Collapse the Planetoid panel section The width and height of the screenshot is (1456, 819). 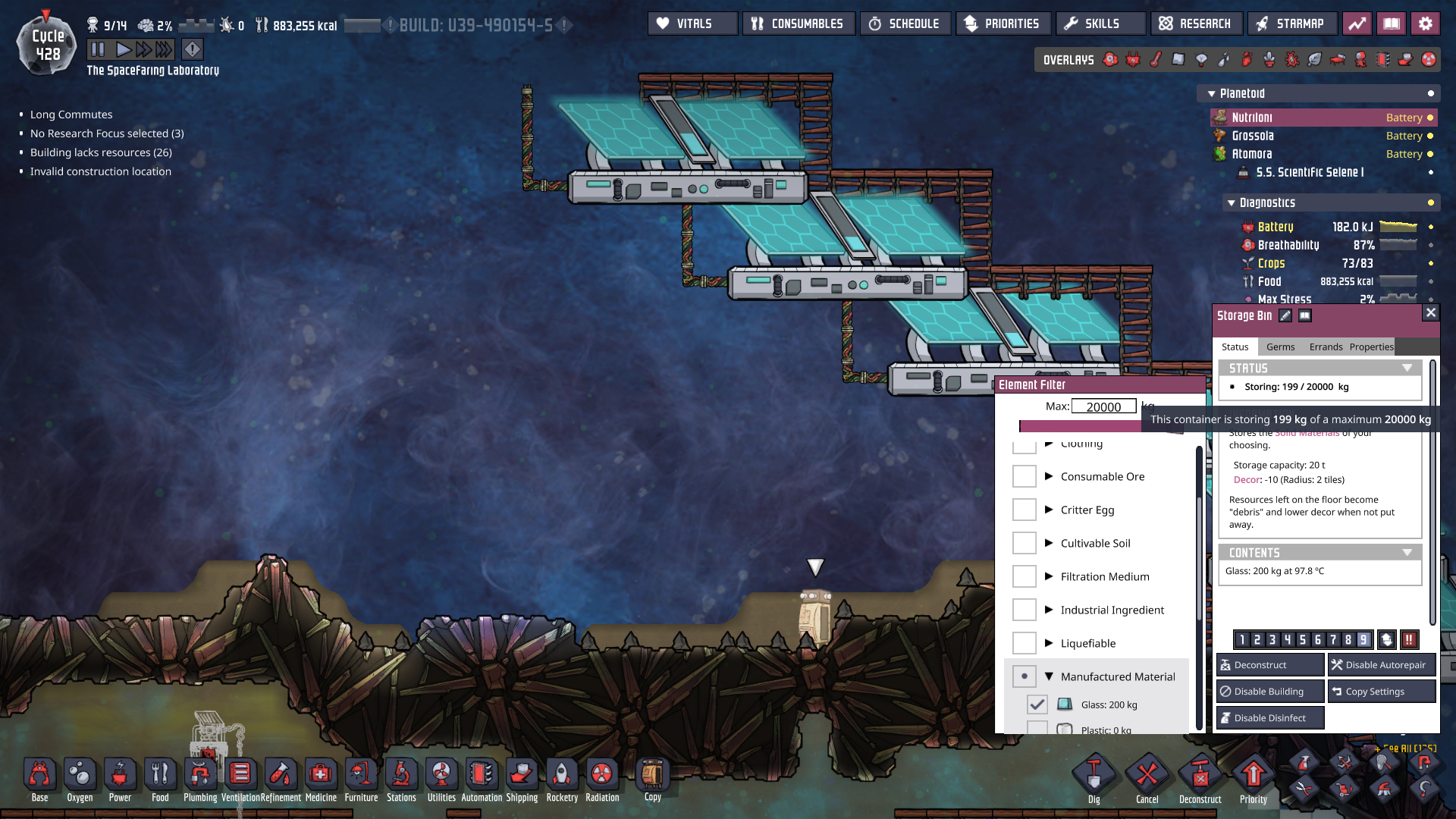coord(1212,94)
